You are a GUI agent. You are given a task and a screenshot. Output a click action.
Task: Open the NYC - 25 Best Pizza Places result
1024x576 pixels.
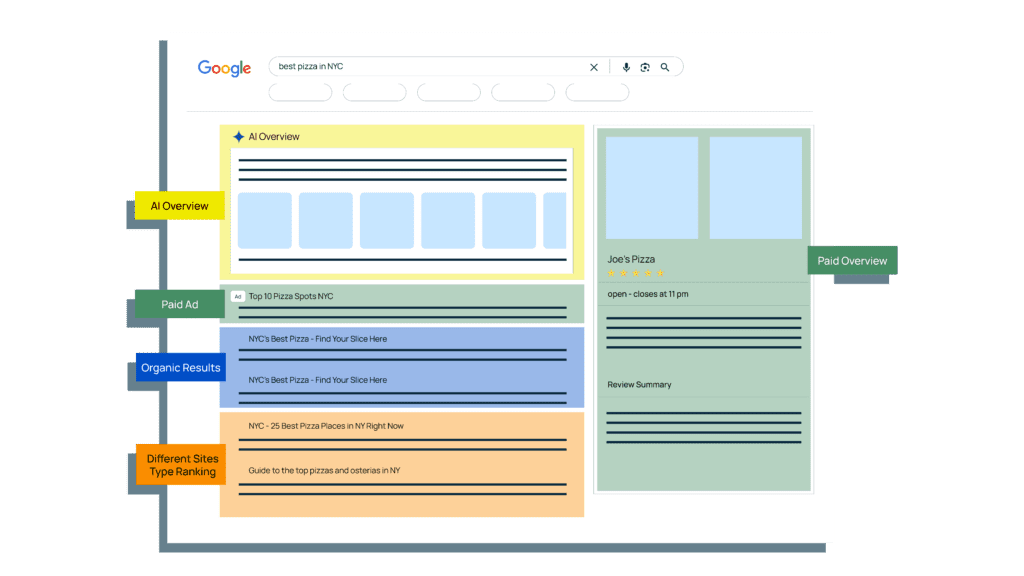tap(326, 426)
